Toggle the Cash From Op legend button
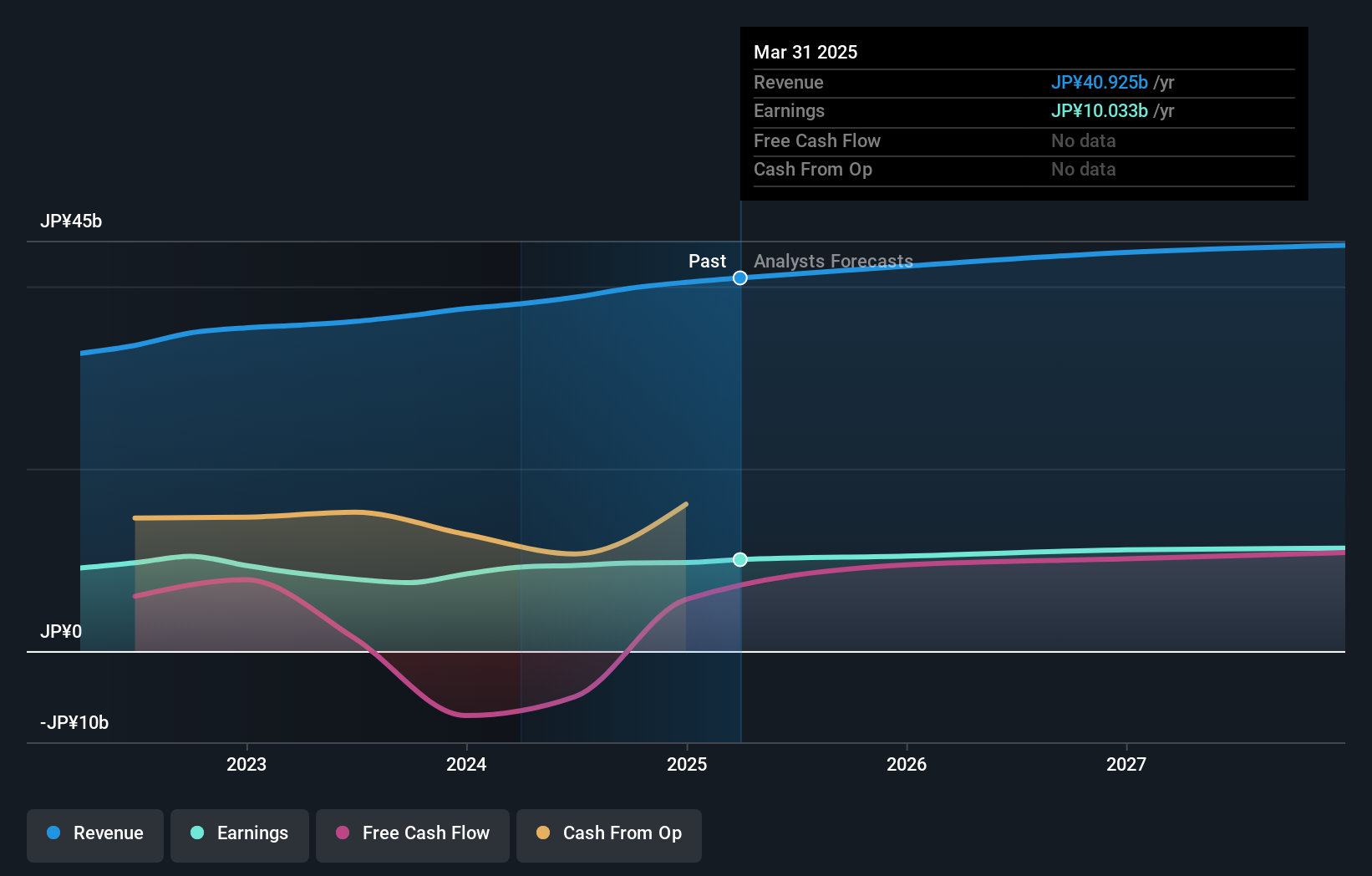Screen dimensions: 1372x876 coord(609,835)
